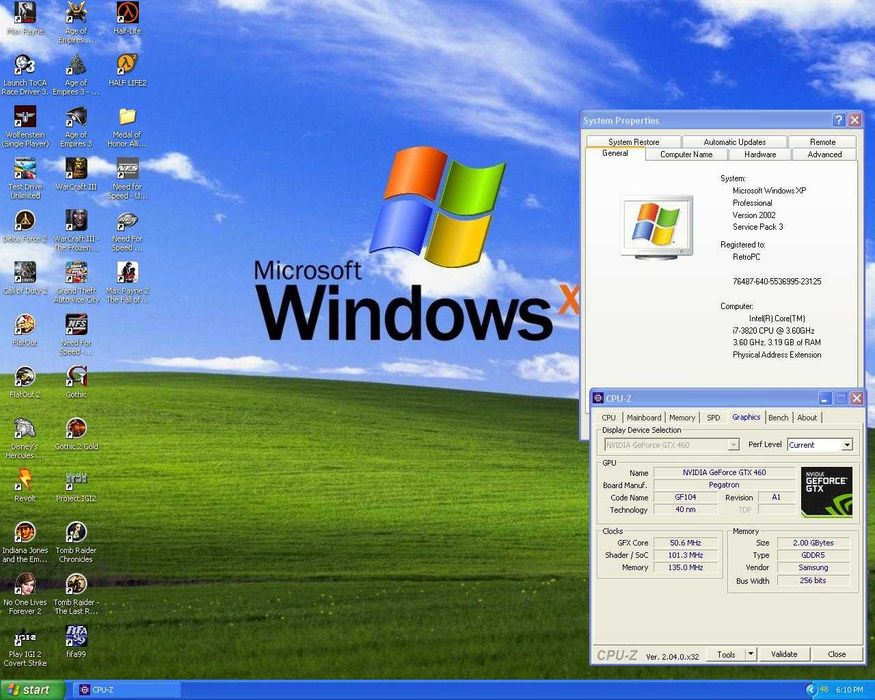Switch to the CPU tab in CPU-Z
875x700 pixels.
click(609, 418)
